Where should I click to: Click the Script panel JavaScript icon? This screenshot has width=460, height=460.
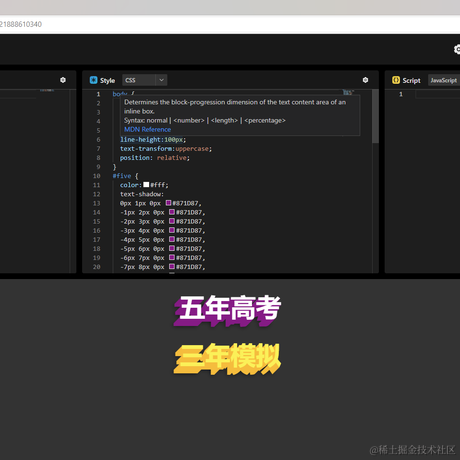pyautogui.click(x=396, y=80)
